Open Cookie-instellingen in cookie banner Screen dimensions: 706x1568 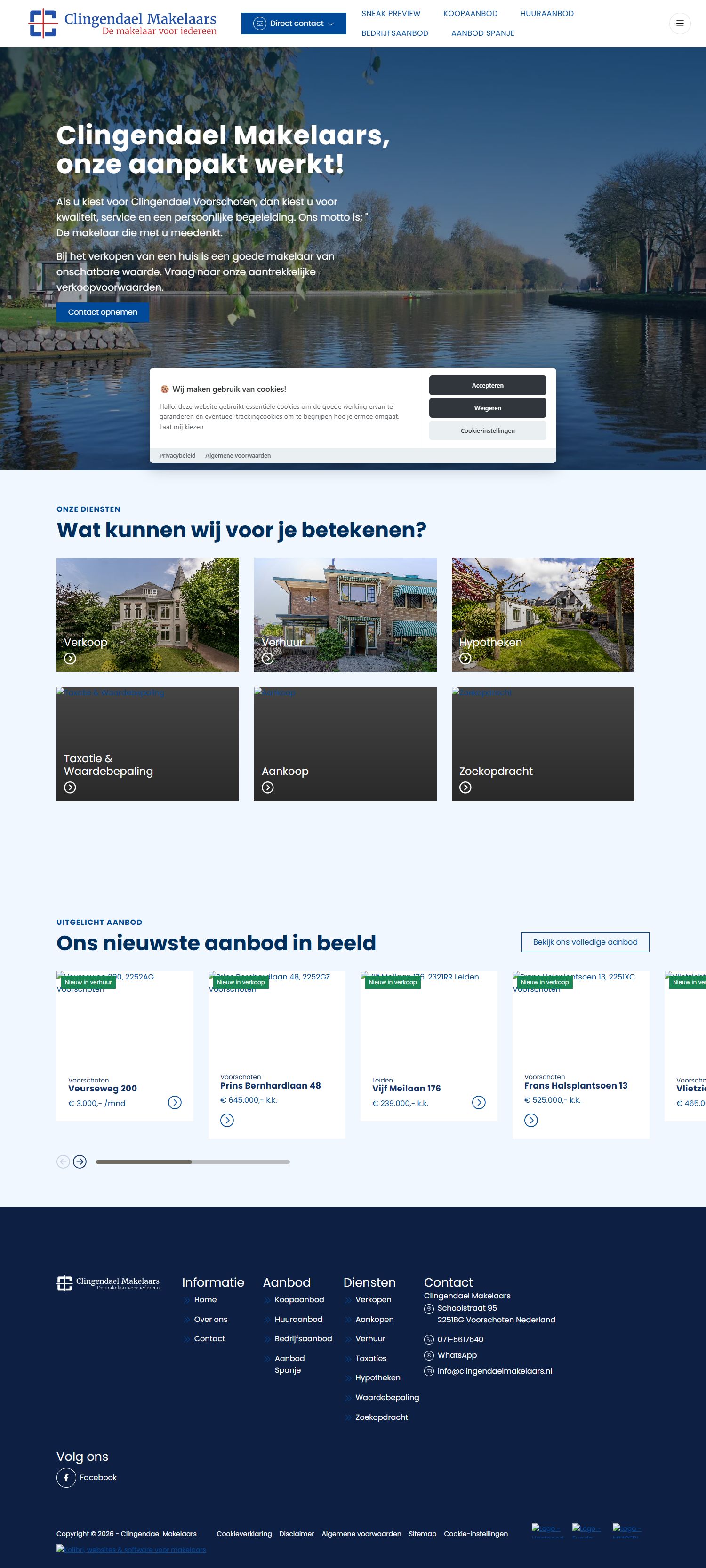coord(487,430)
